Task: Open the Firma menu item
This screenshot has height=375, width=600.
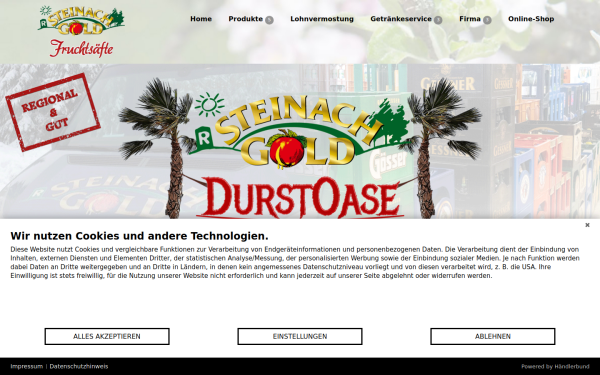Action: (x=470, y=19)
